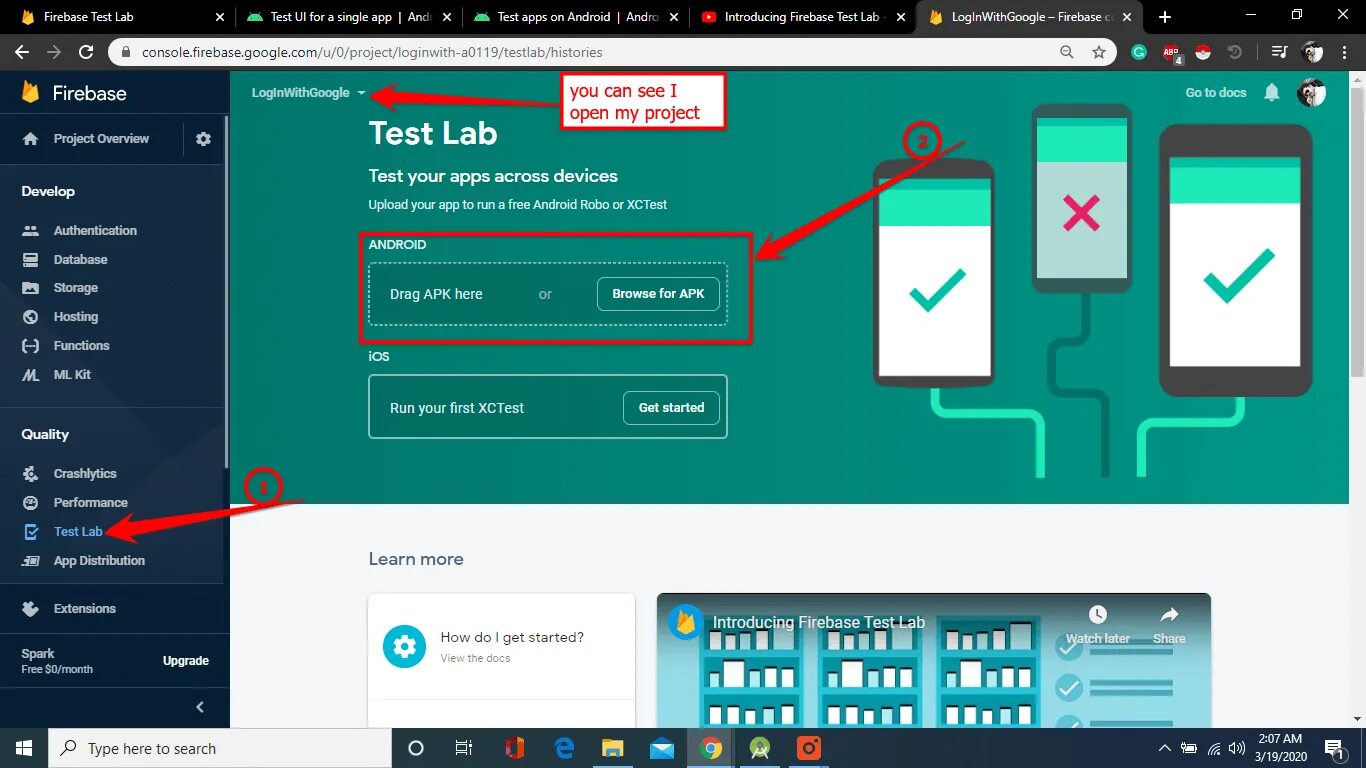The height and width of the screenshot is (768, 1366).
Task: Switch to Test apps on Android tab
Action: click(577, 17)
